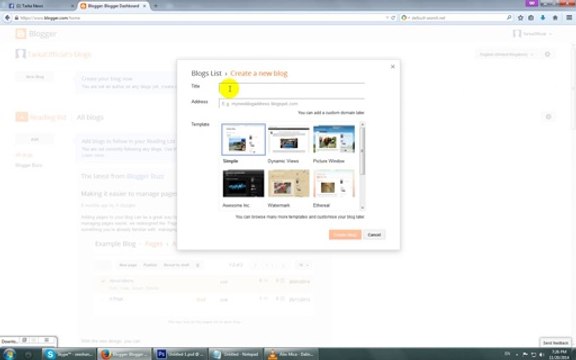Image resolution: width=576 pixels, height=360 pixels.
Task: Select the Awesome Inc template thumbnail
Action: point(243,183)
